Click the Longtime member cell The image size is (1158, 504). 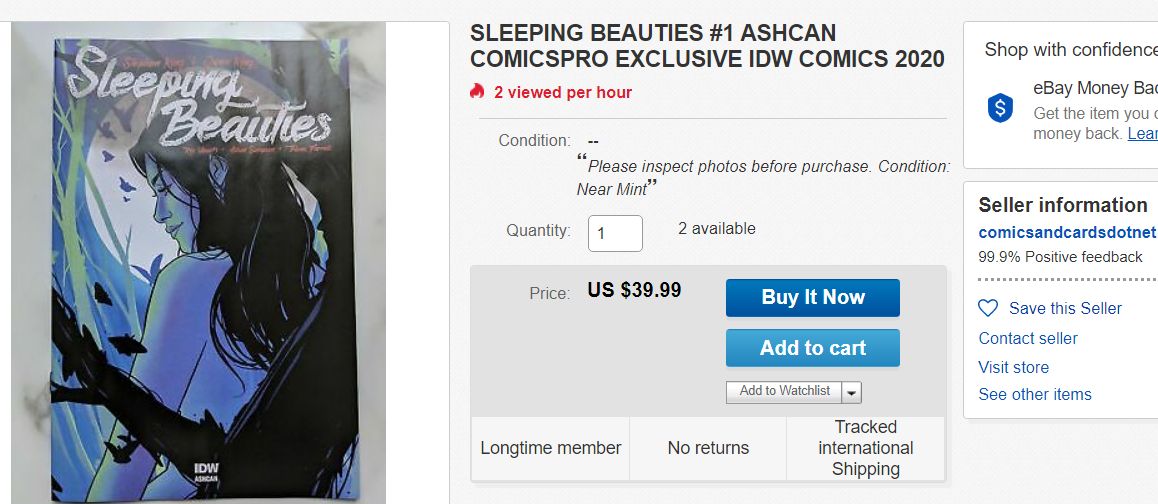(551, 448)
